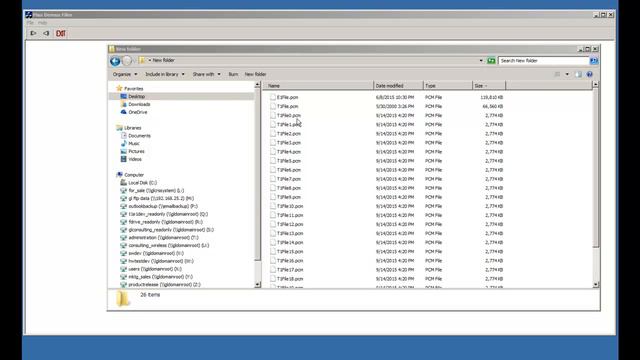This screenshot has height=360, width=640.
Task: Select Pictures under Libraries
Action: [136, 151]
